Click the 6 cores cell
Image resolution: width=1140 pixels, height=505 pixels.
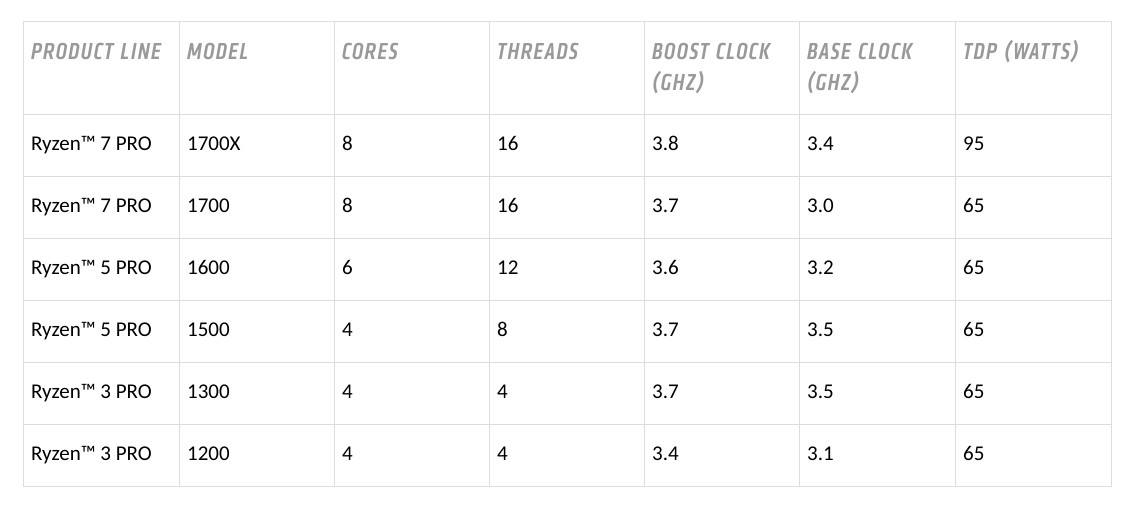[x=348, y=267]
